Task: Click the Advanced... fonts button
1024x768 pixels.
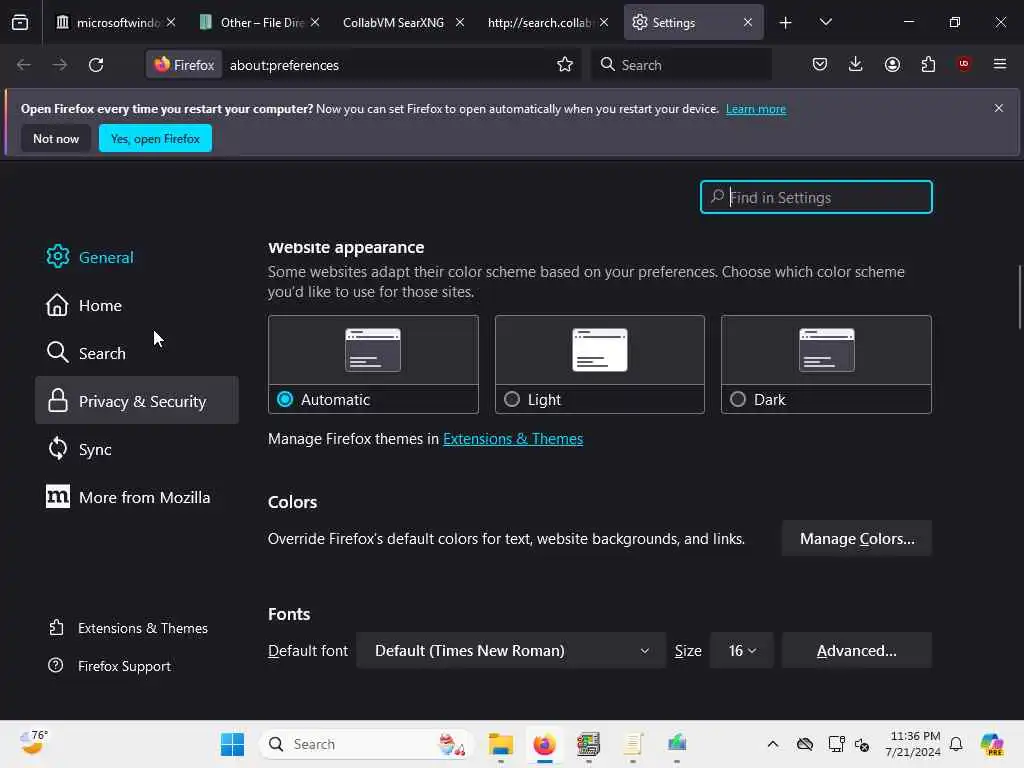Action: coord(857,650)
